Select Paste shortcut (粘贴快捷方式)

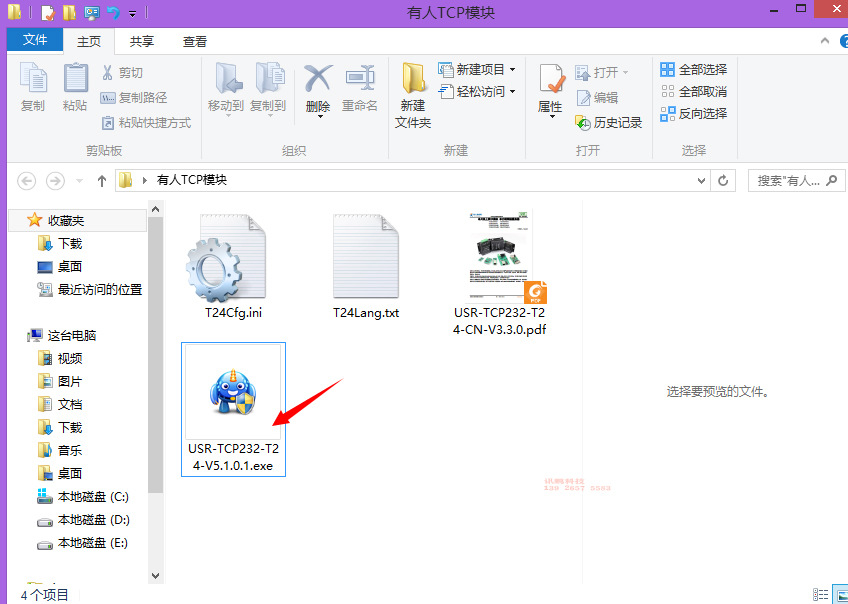[147, 123]
